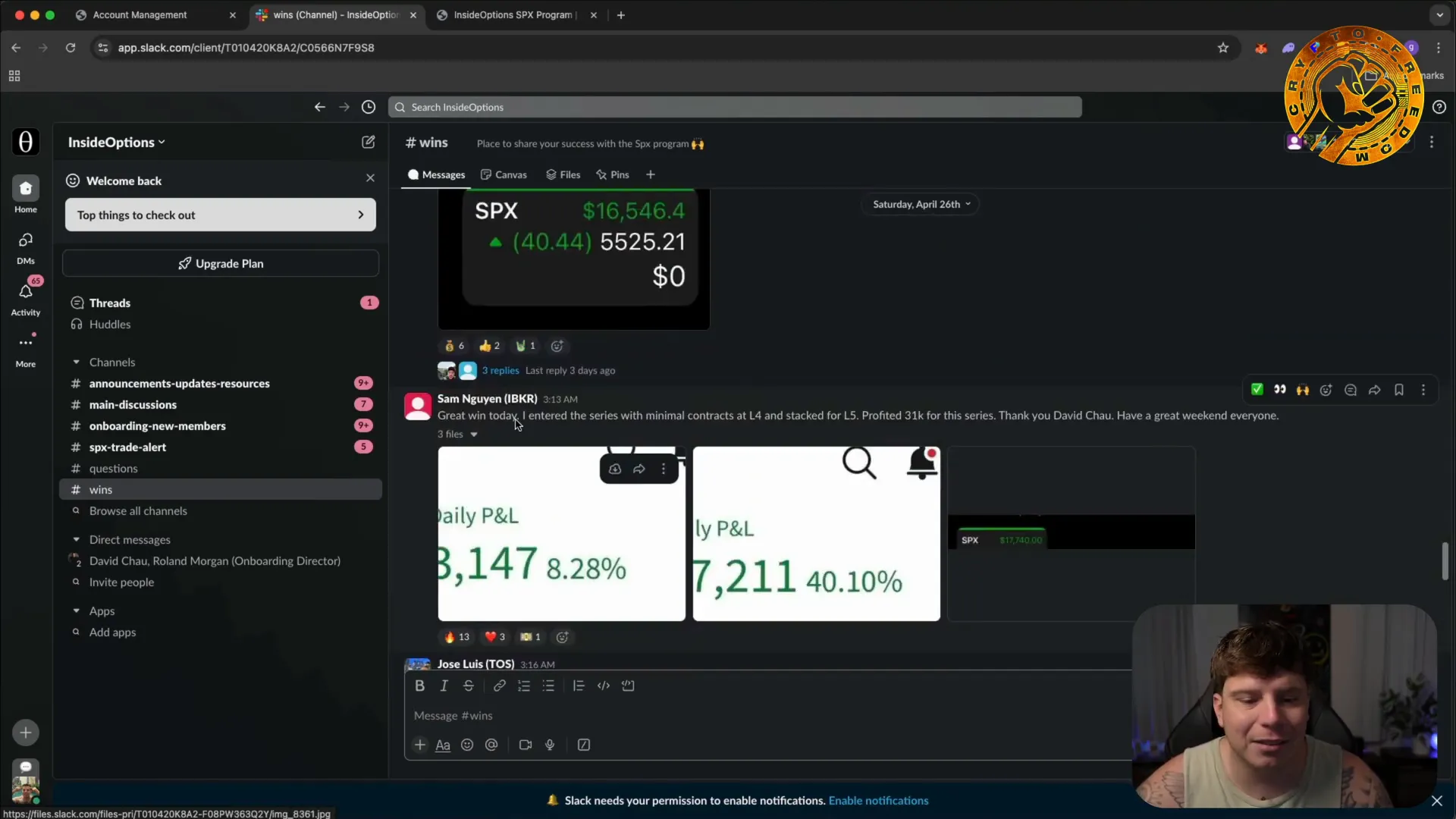Toggle the Aa formatting toolbar visibility
Screen dimensions: 1456x819
pos(443,745)
